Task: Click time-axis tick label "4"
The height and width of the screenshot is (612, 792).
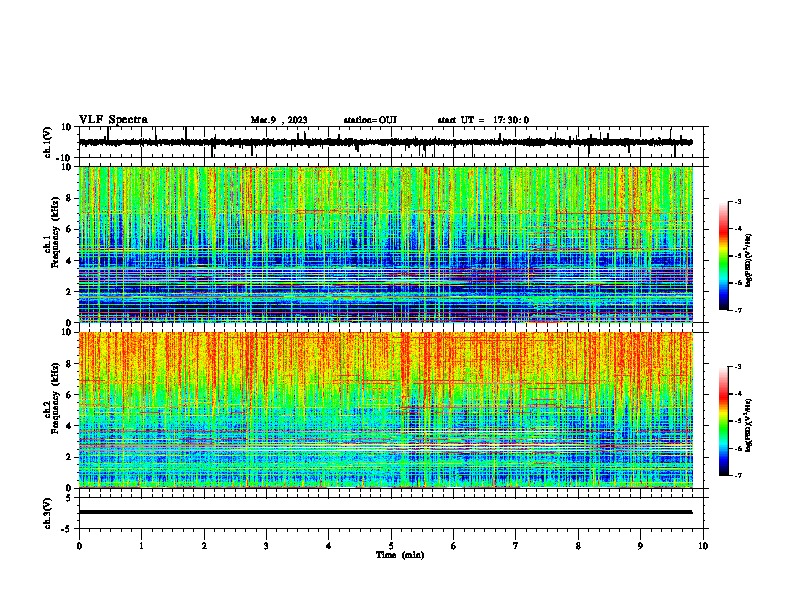Action: coord(329,546)
